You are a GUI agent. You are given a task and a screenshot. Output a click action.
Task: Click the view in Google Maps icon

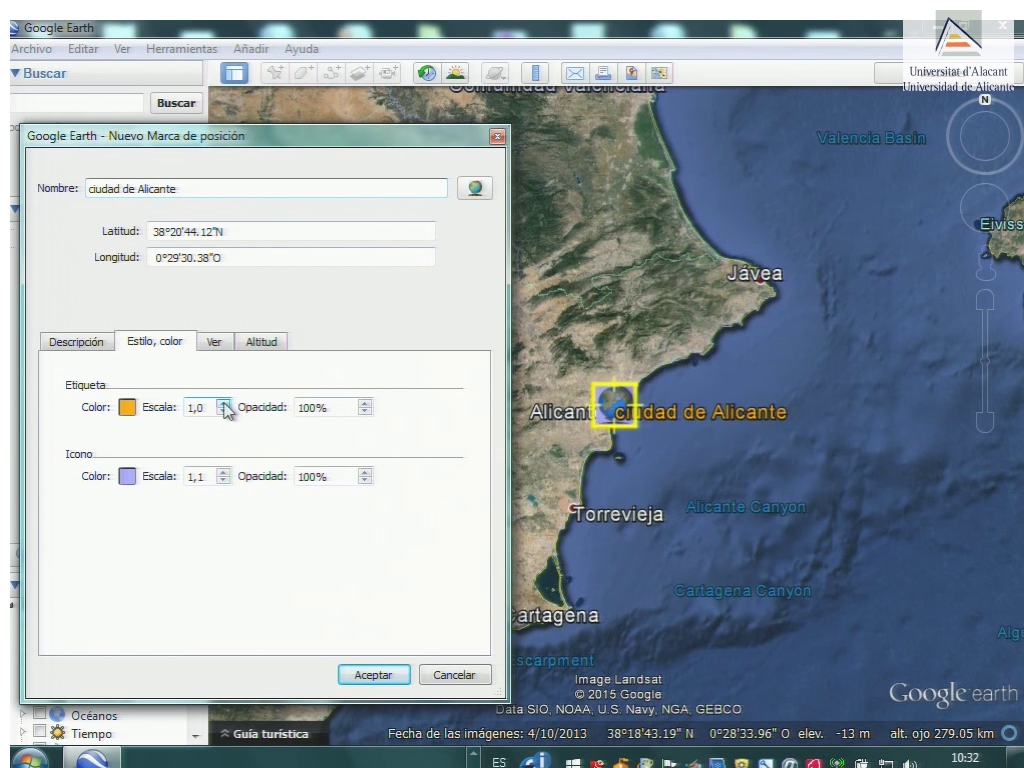tap(659, 73)
